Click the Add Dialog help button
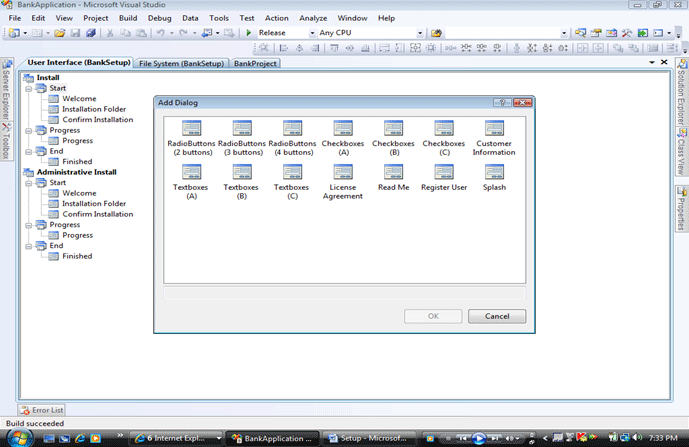689x447 pixels. click(x=502, y=102)
